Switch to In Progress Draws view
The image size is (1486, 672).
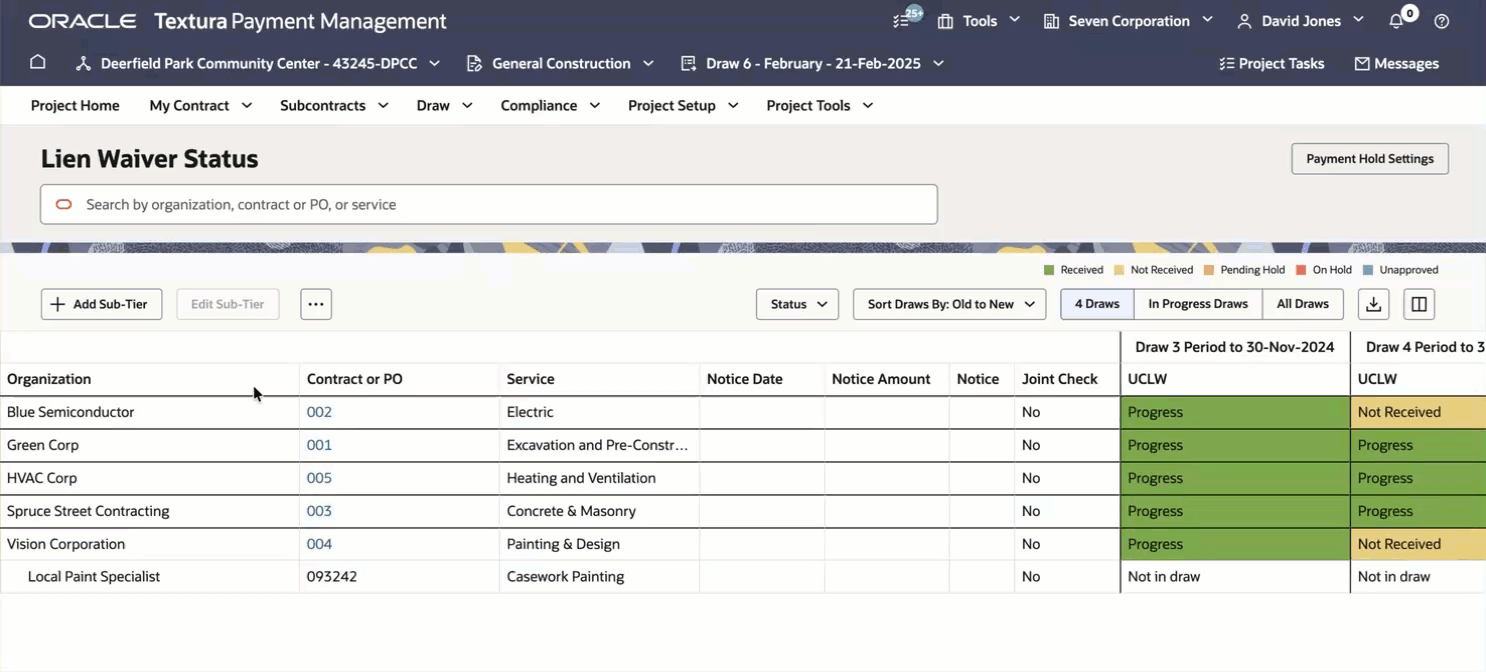1198,304
